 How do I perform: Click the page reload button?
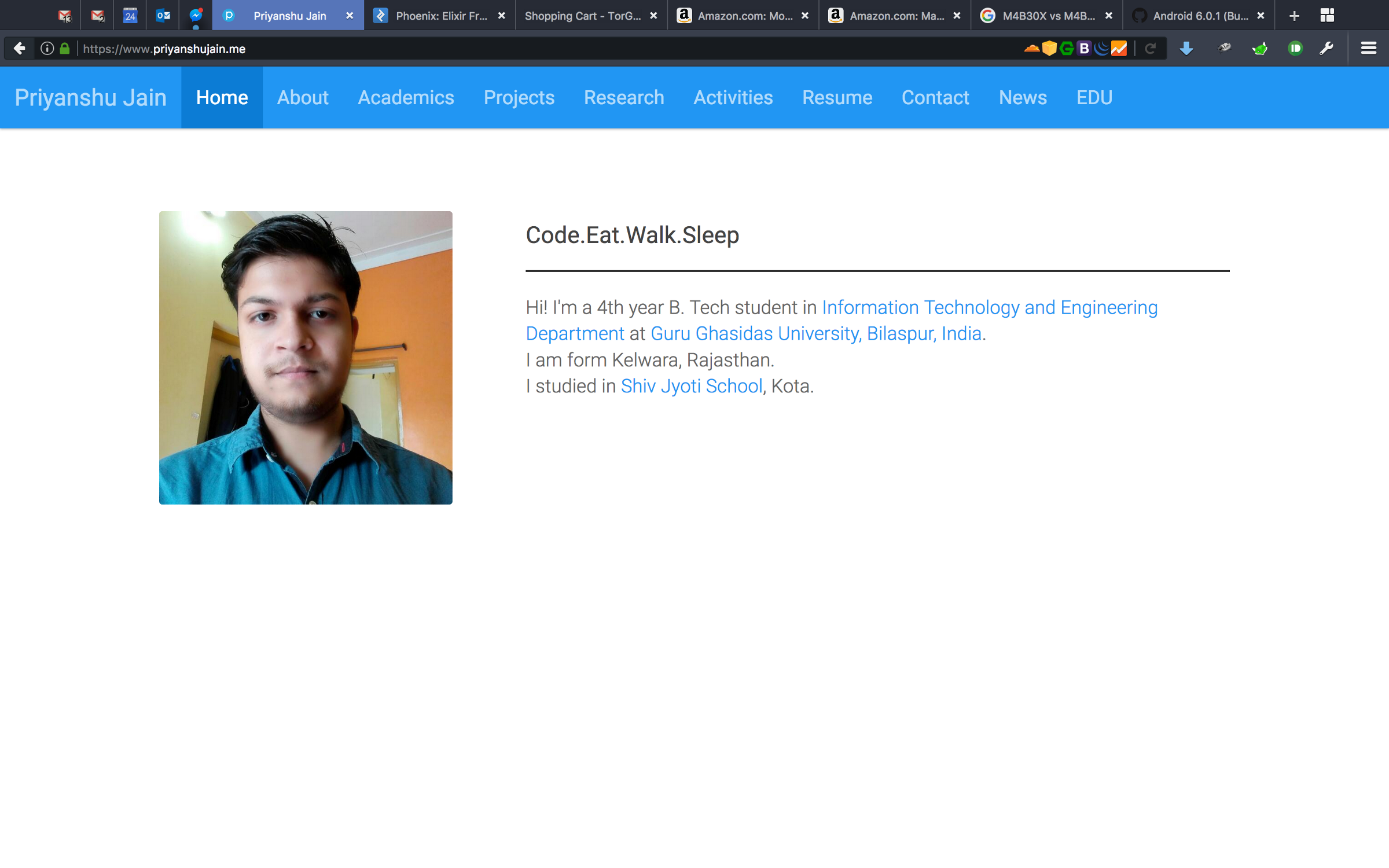point(1150,49)
